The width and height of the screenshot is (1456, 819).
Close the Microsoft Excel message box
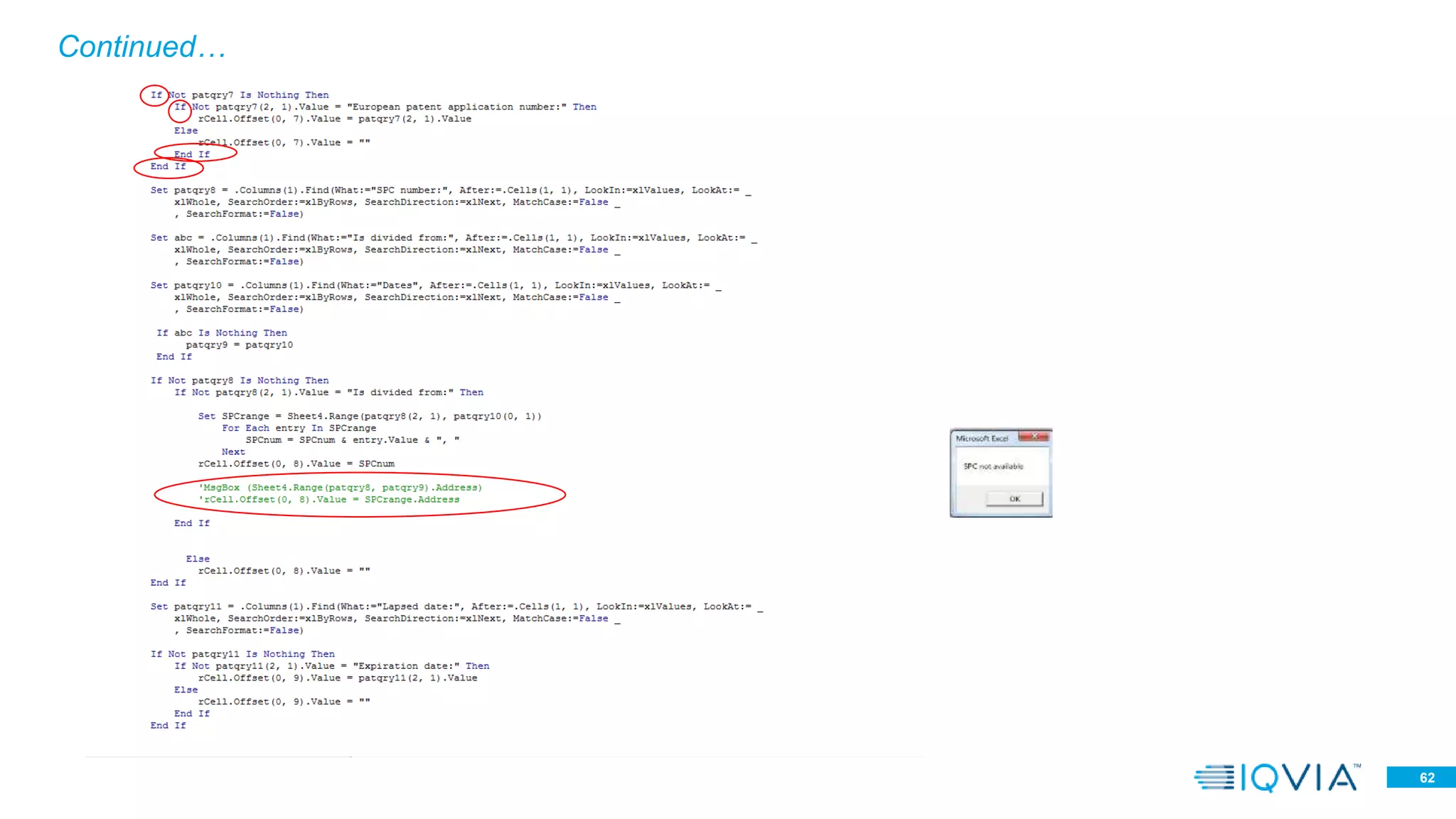(x=1034, y=437)
